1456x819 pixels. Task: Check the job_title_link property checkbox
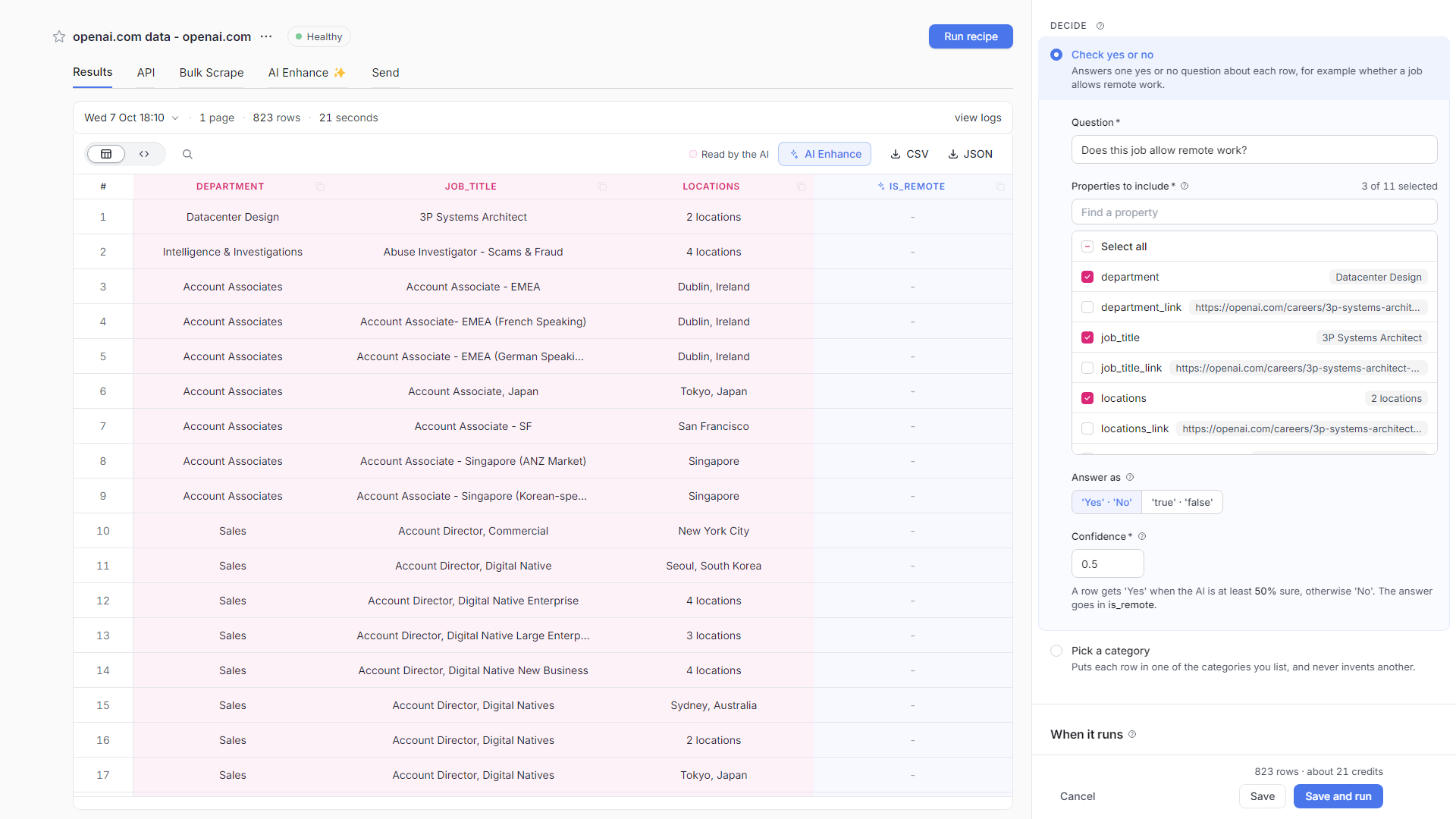(x=1087, y=368)
